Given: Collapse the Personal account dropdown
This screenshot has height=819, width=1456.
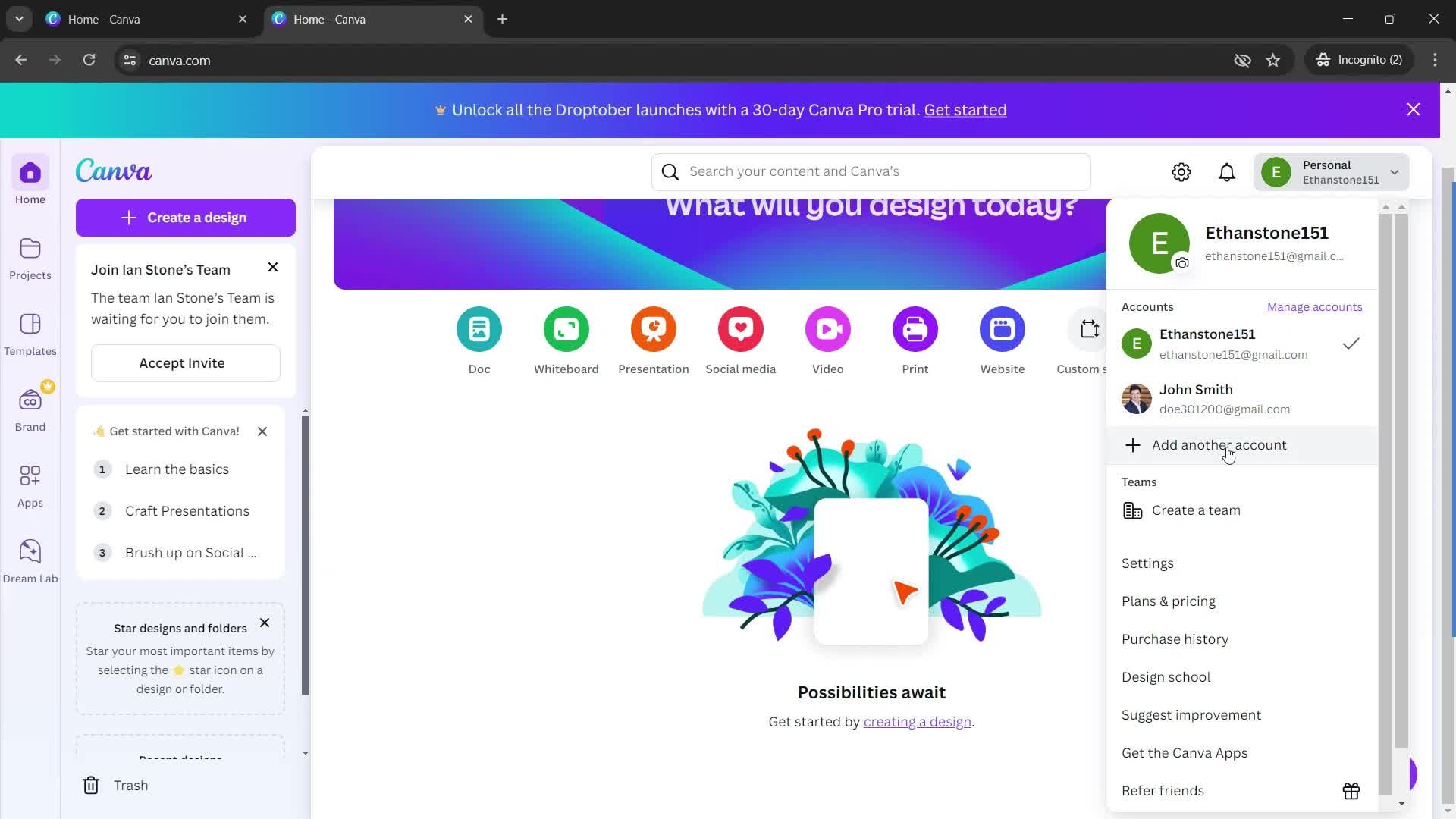Looking at the screenshot, I should 1332,172.
